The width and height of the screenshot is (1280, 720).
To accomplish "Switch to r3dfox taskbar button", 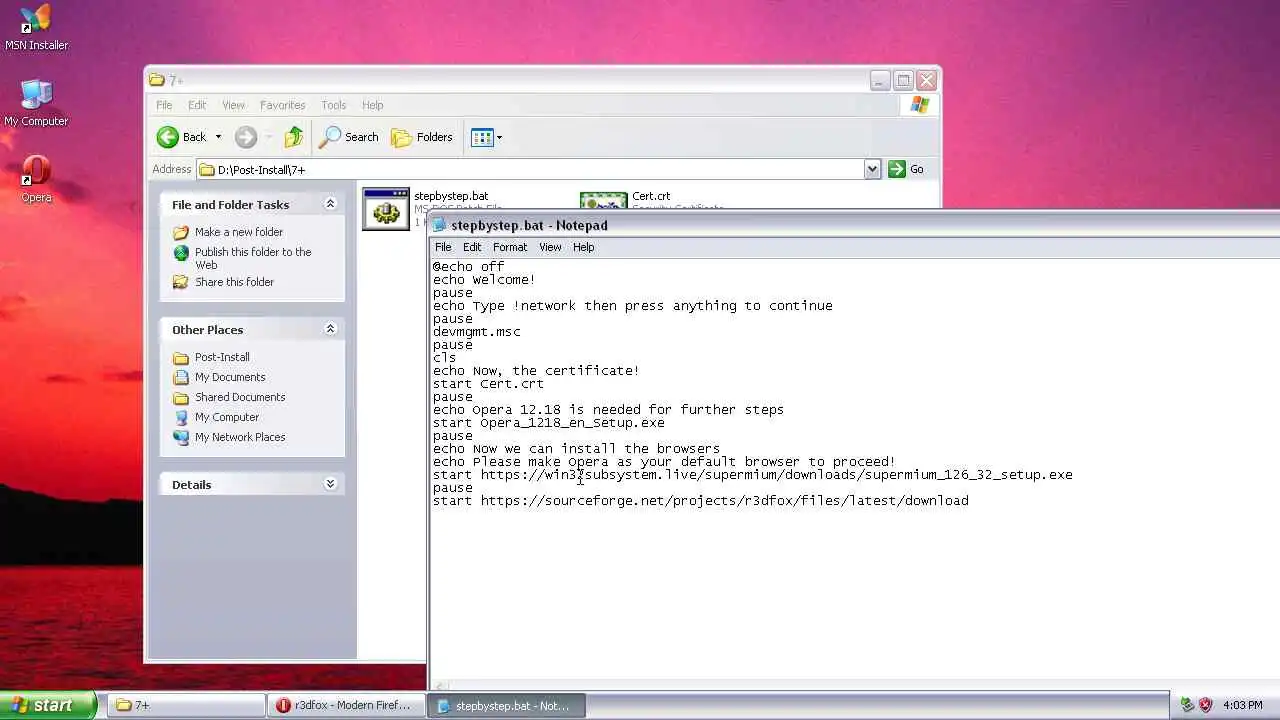I will click(347, 705).
